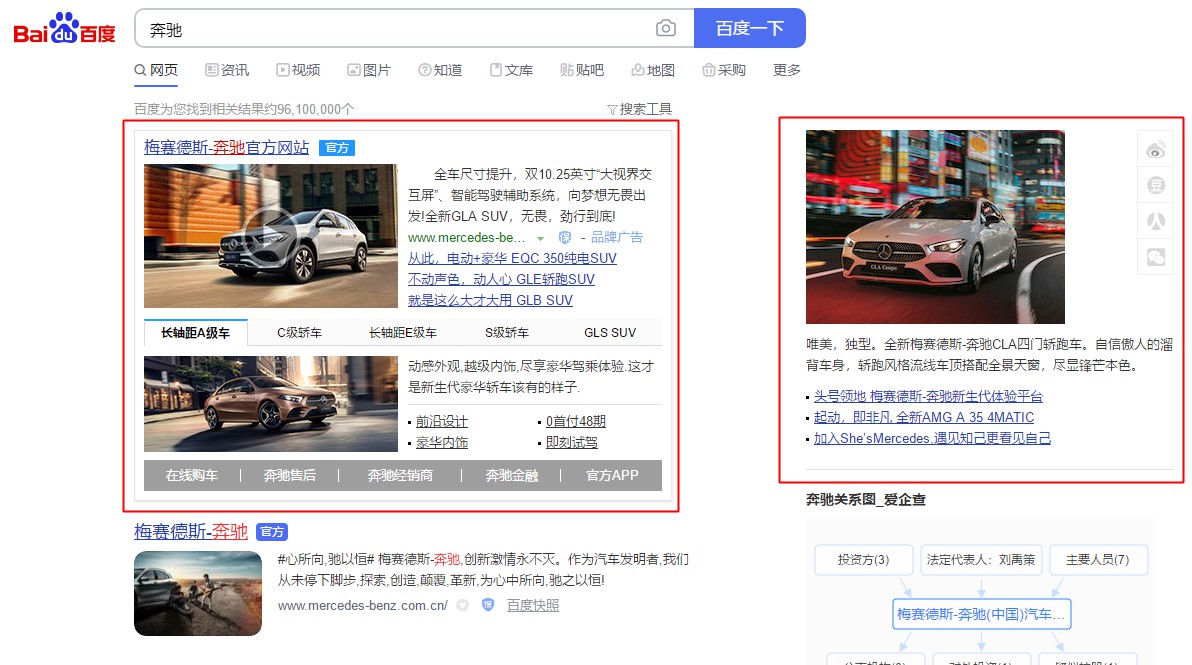This screenshot has width=1192, height=665.
Task: Select the 长轴距A级车 tab
Action: [195, 333]
